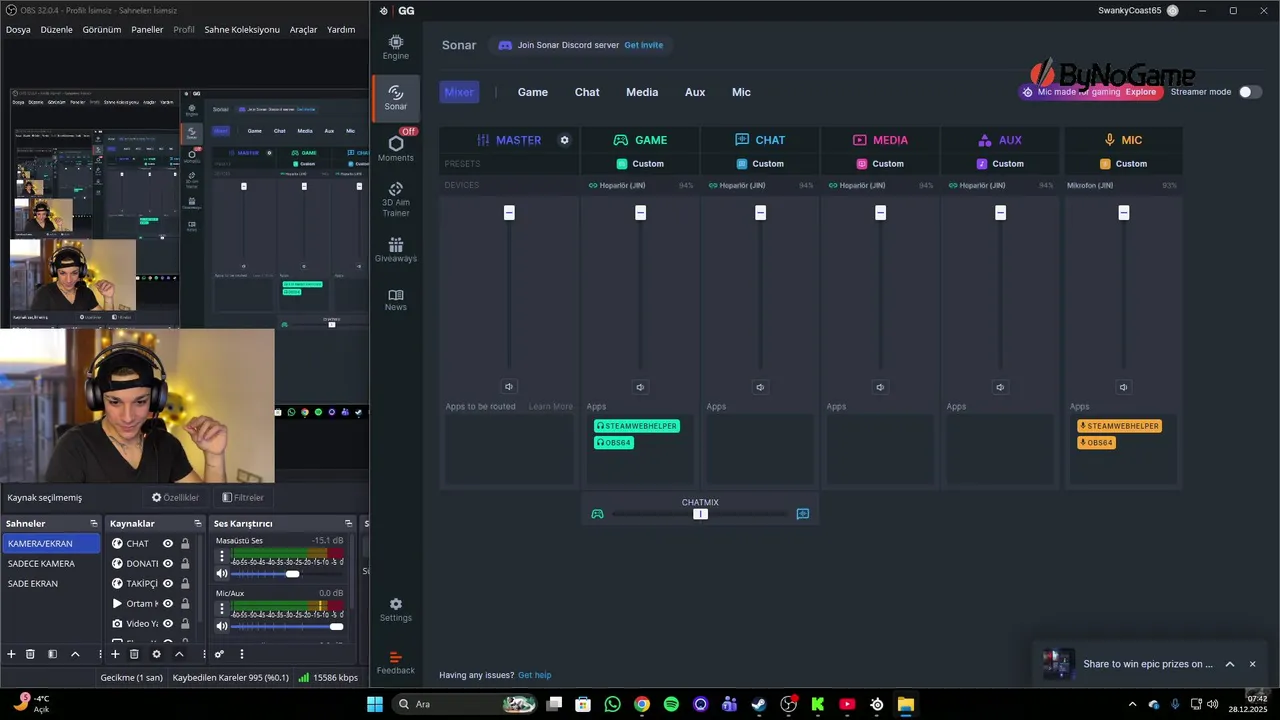Open Spotify from the taskbar

tap(671, 704)
